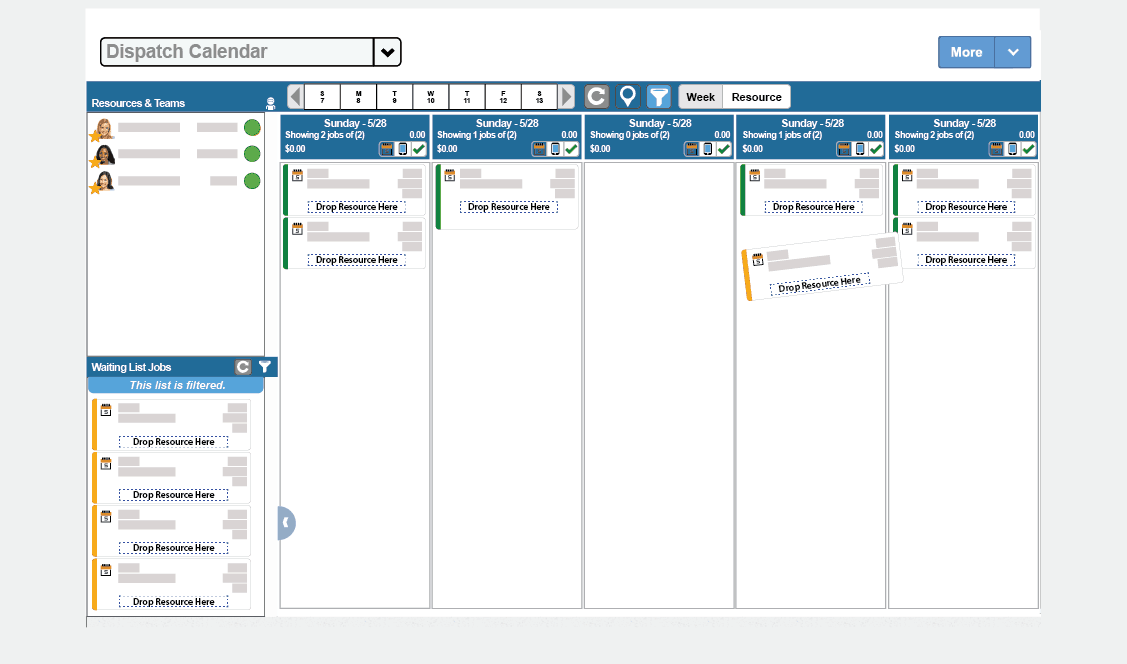1127x664 pixels.
Task: Click the calendar icon on the first Waiting List job card
Action: tap(106, 410)
